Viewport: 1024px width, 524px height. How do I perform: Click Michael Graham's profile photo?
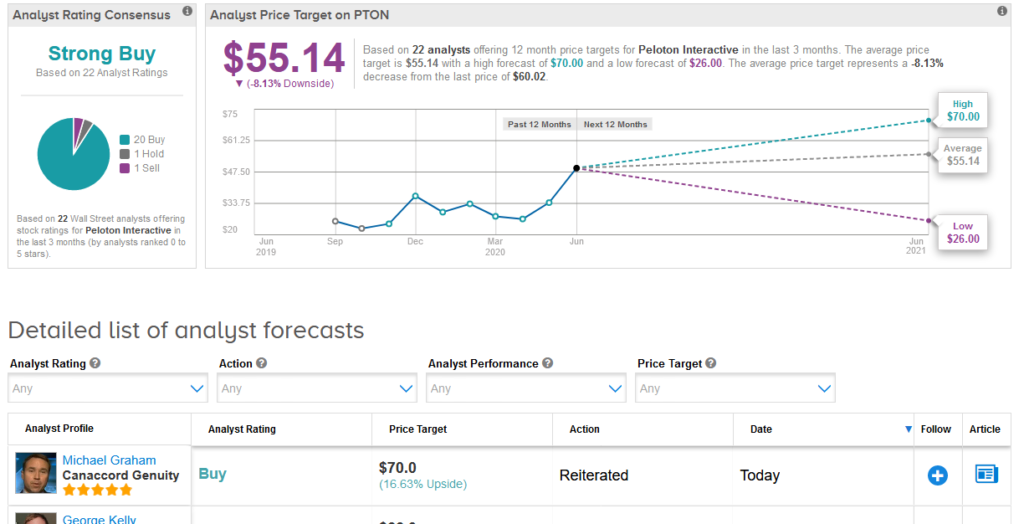click(x=36, y=473)
